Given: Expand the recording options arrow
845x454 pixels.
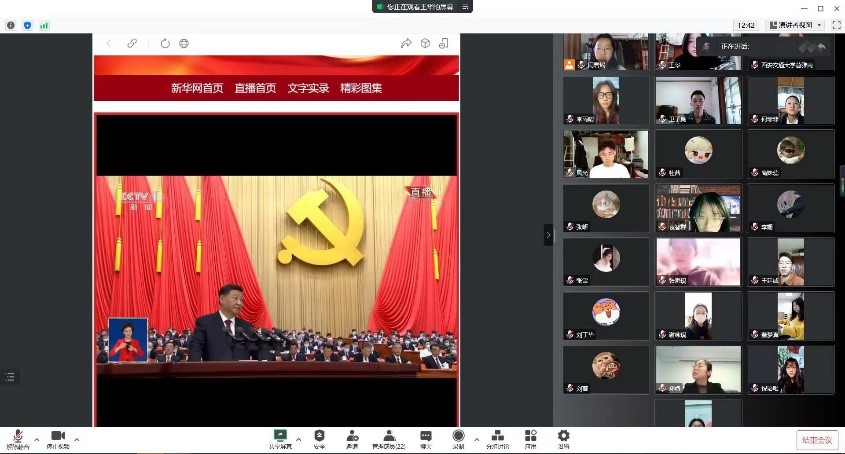Looking at the screenshot, I should click(474, 439).
